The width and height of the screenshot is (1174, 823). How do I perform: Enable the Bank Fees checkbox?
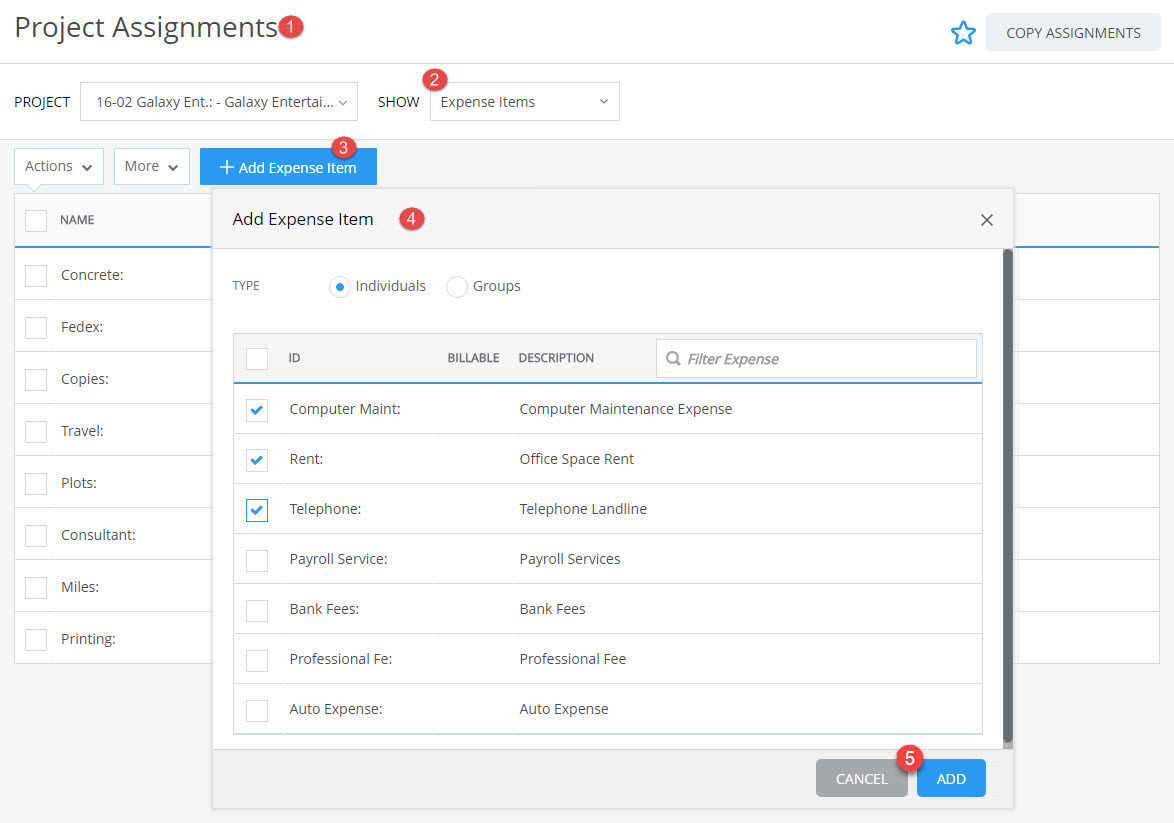257,609
